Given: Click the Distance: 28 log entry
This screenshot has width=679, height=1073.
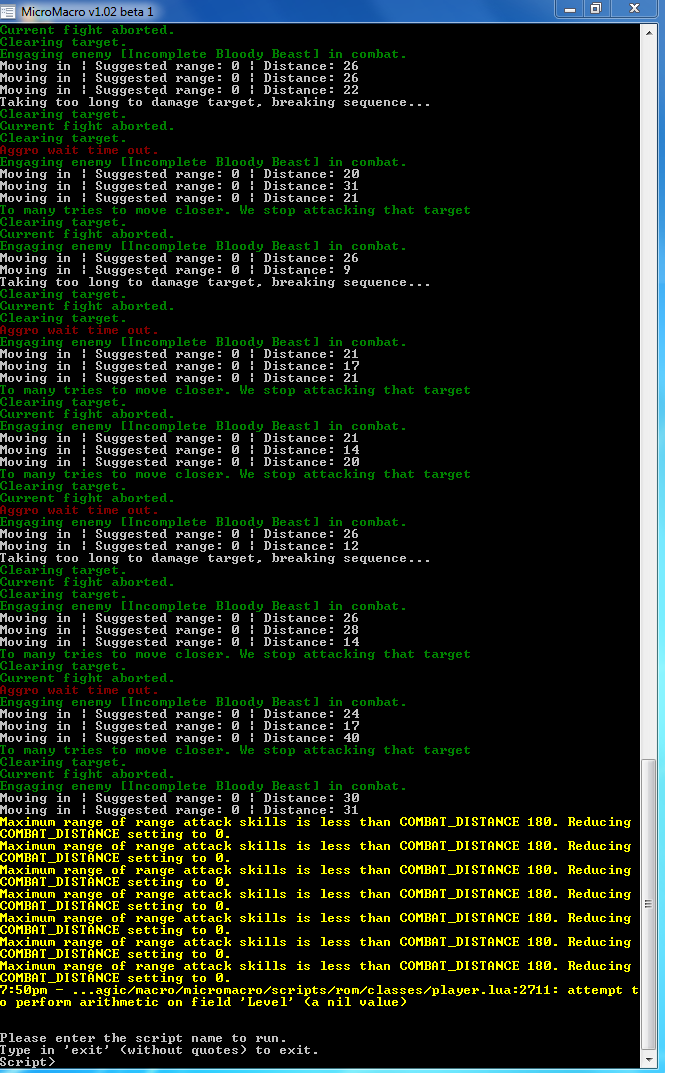Looking at the screenshot, I should point(179,630).
